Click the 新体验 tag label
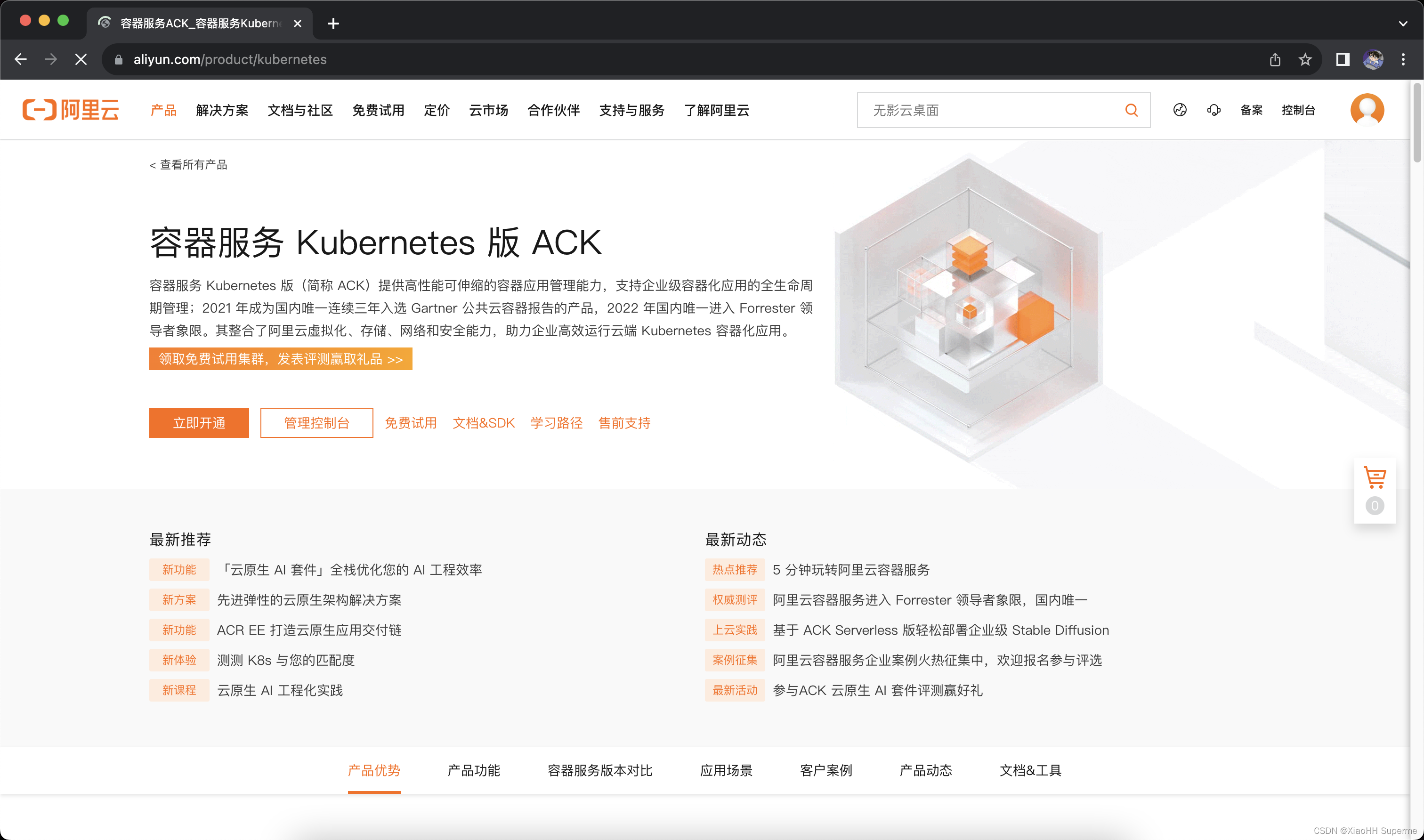Viewport: 1424px width, 840px height. coord(179,660)
